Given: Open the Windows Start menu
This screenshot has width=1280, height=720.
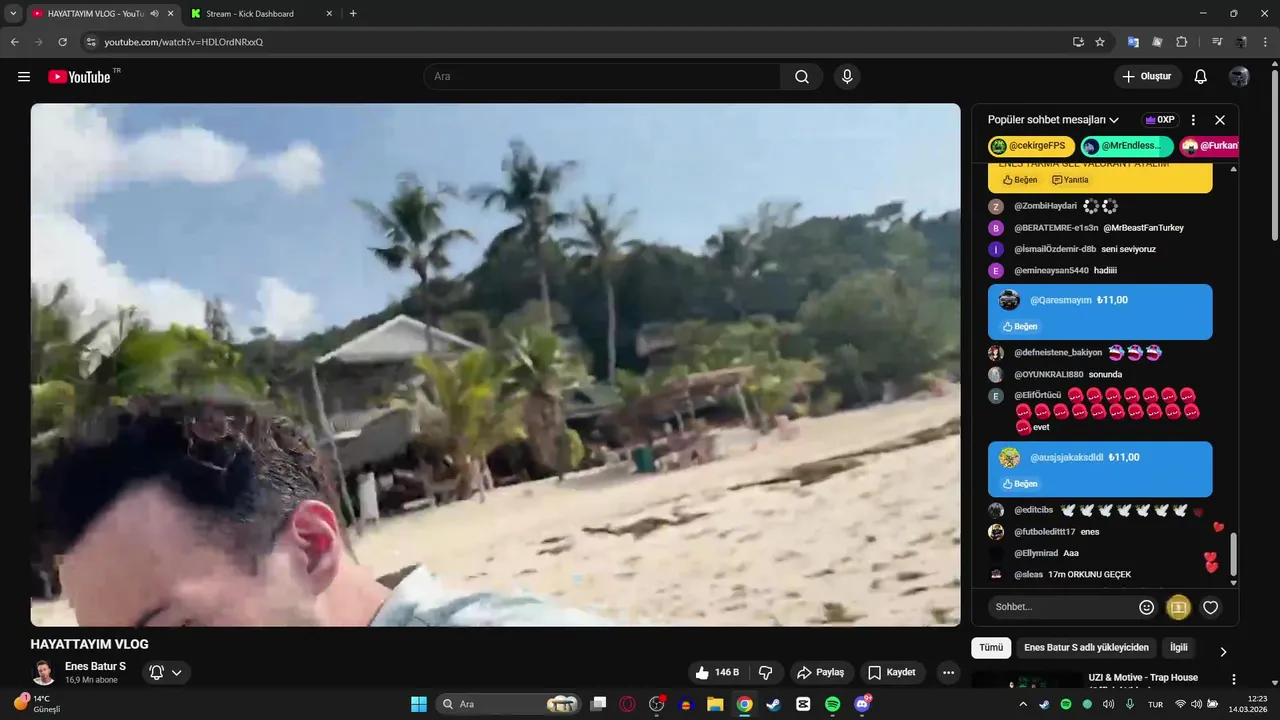Looking at the screenshot, I should coord(419,704).
